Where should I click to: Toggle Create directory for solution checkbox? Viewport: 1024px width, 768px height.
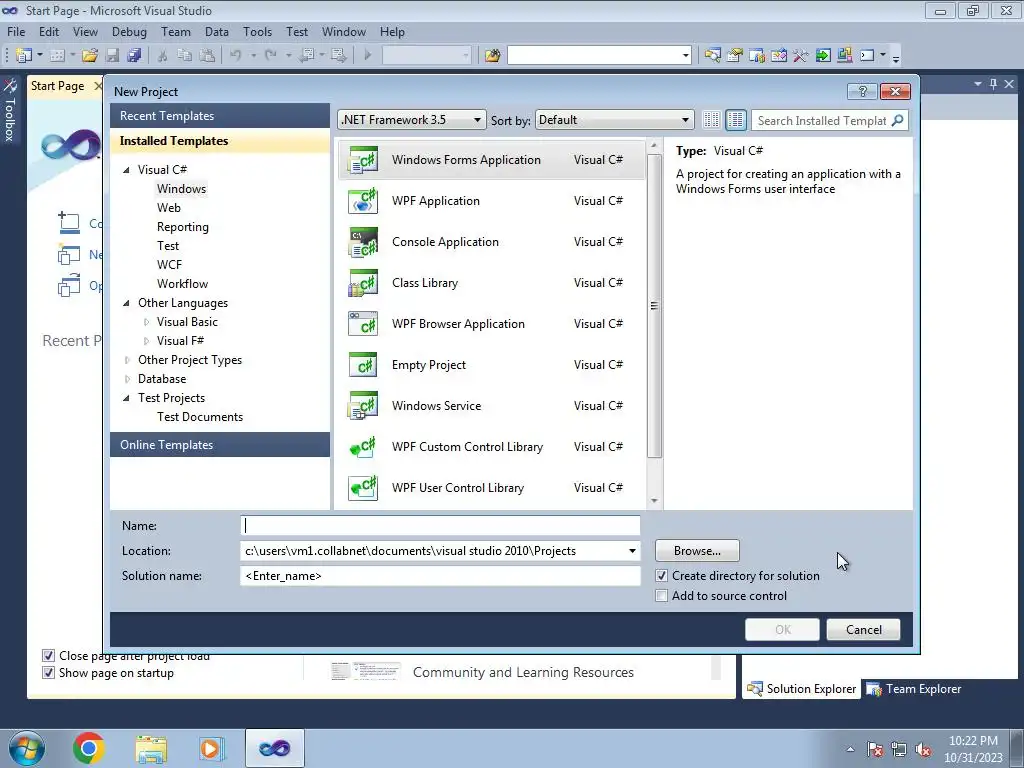pyautogui.click(x=662, y=576)
